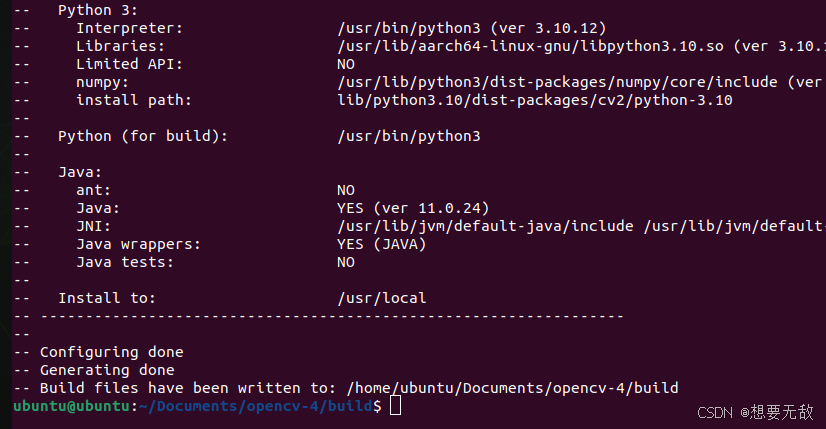826x429 pixels.
Task: Click the ~/Documents/opencv-4/build prompt path
Action: tap(255, 406)
